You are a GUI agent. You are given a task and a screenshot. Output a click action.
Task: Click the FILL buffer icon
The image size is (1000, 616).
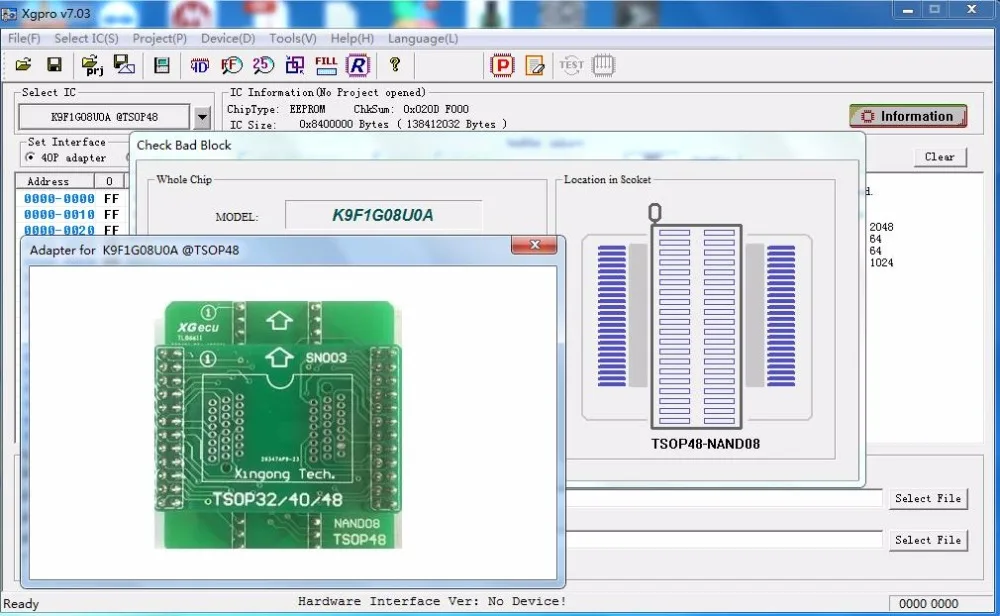[x=326, y=65]
